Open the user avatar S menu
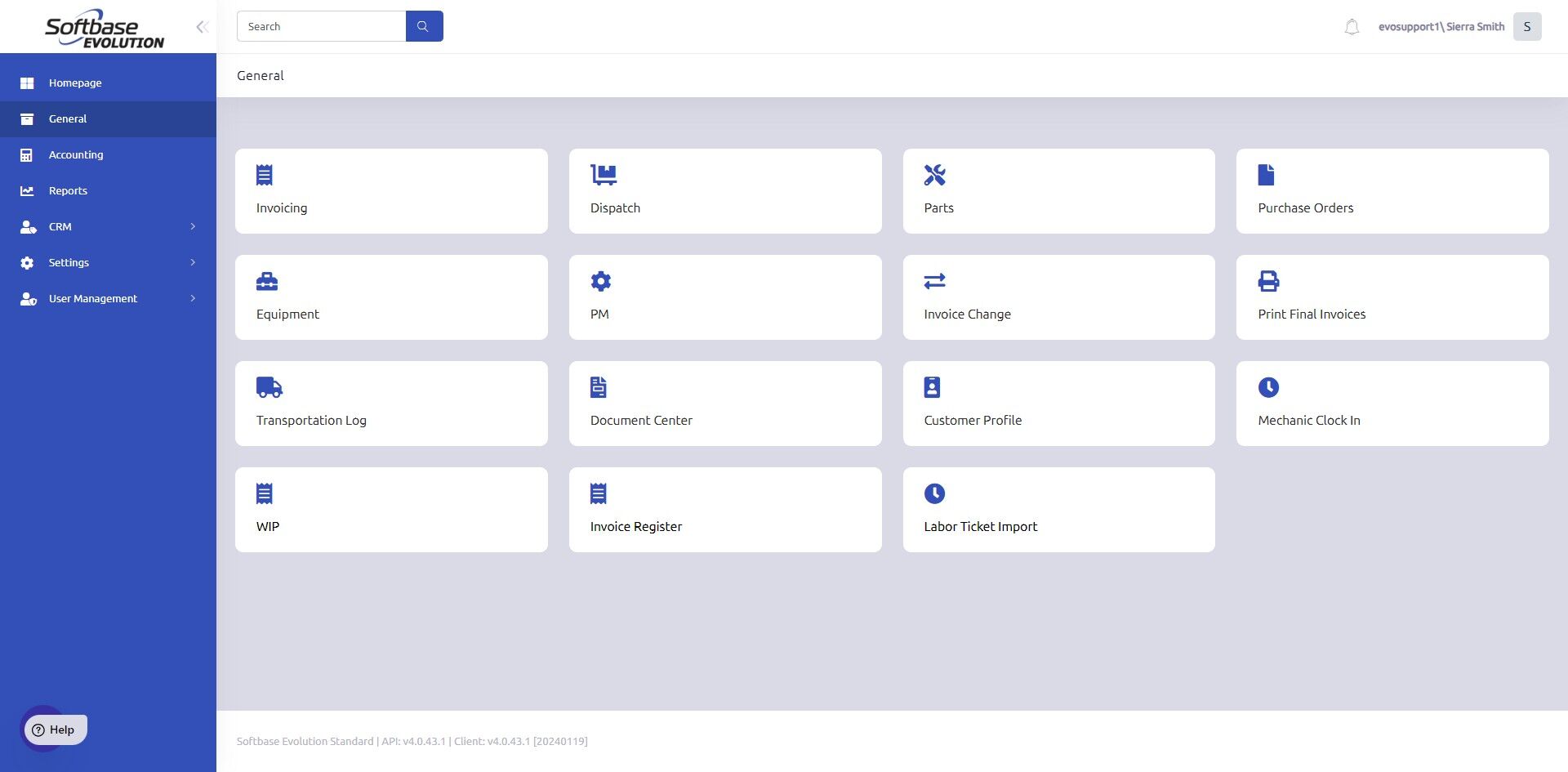This screenshot has height=772, width=1568. point(1526,27)
